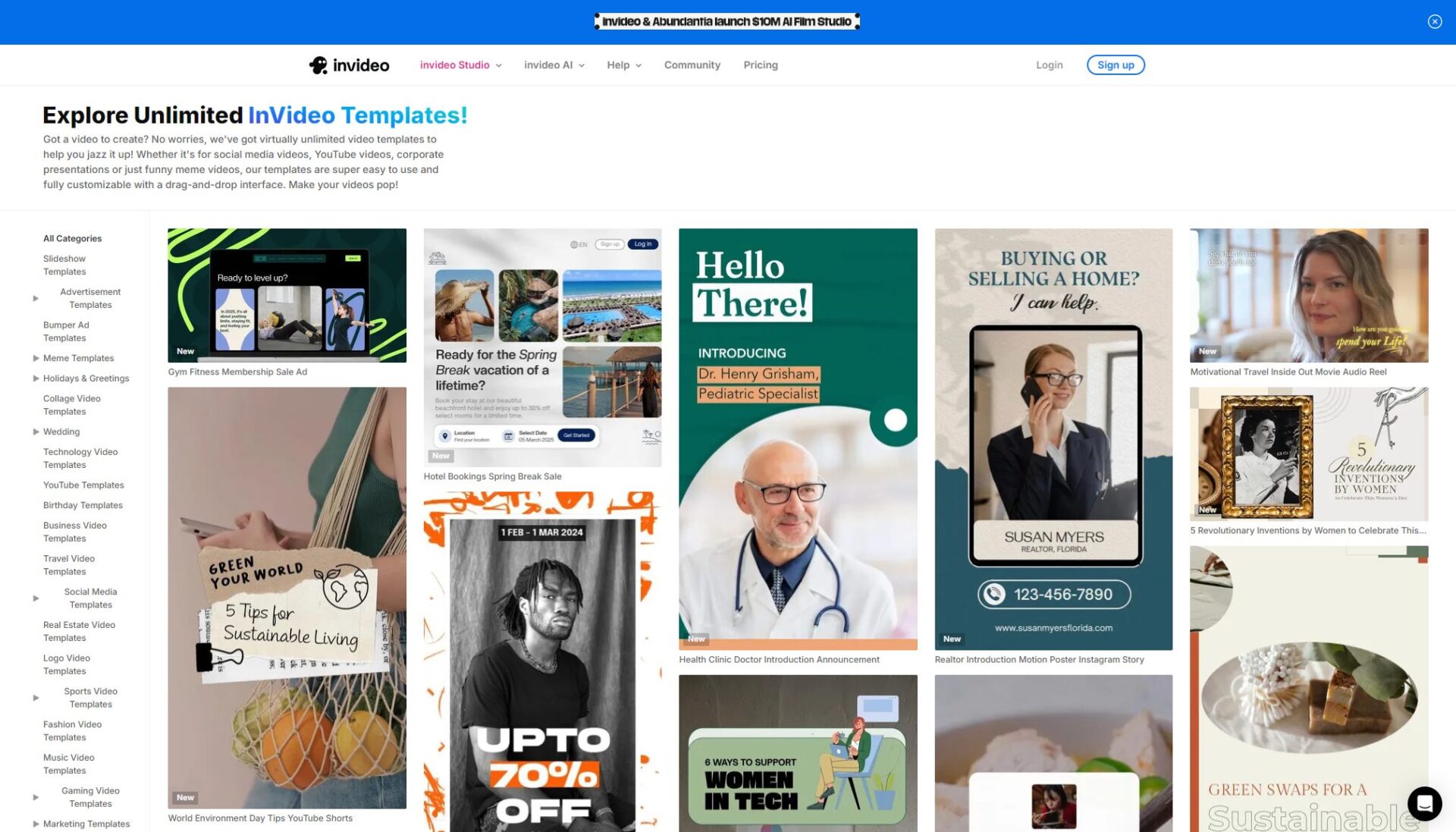The image size is (1456, 832).
Task: Open the Pricing page
Action: [x=760, y=65]
